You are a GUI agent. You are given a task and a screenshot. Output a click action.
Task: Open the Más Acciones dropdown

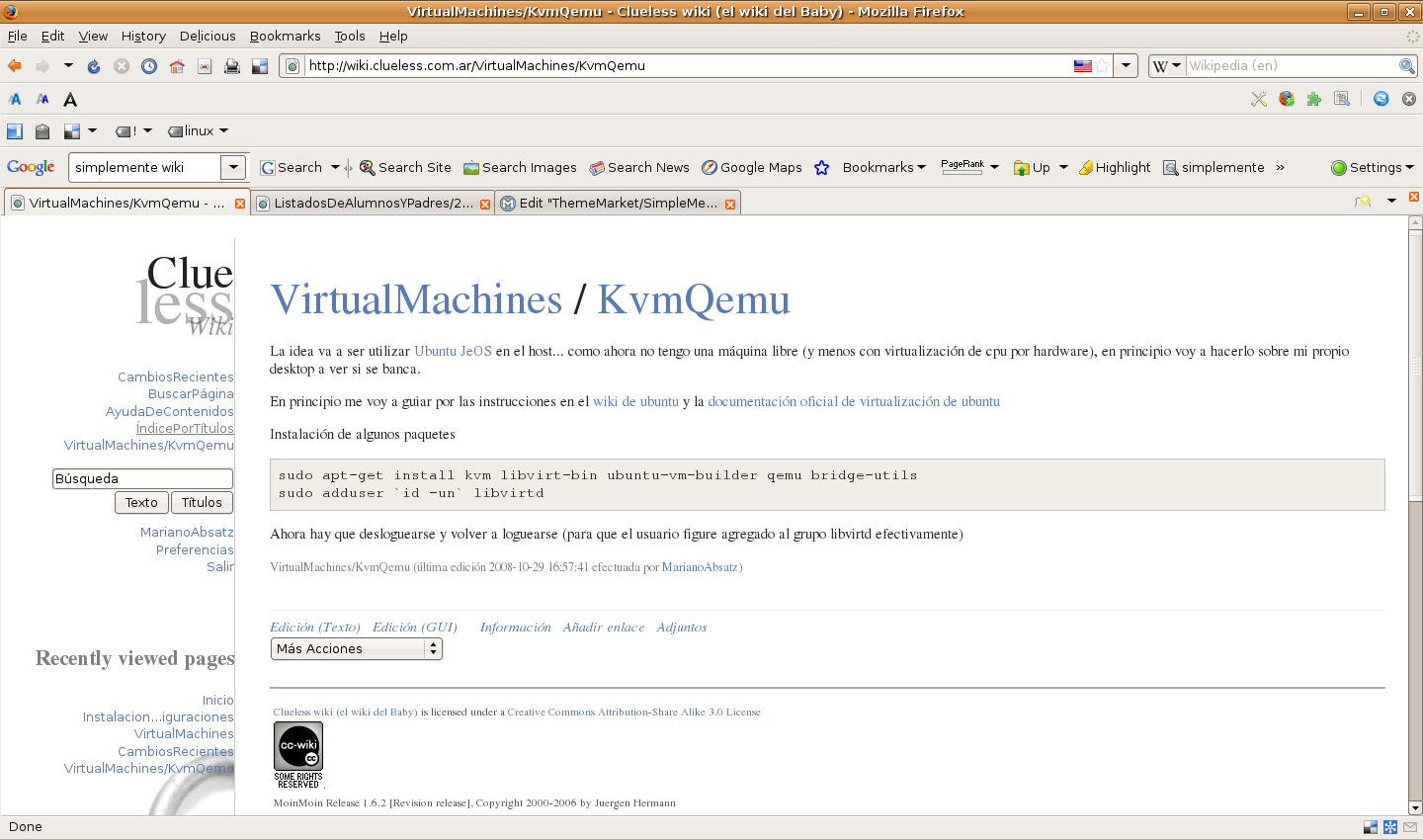[356, 649]
